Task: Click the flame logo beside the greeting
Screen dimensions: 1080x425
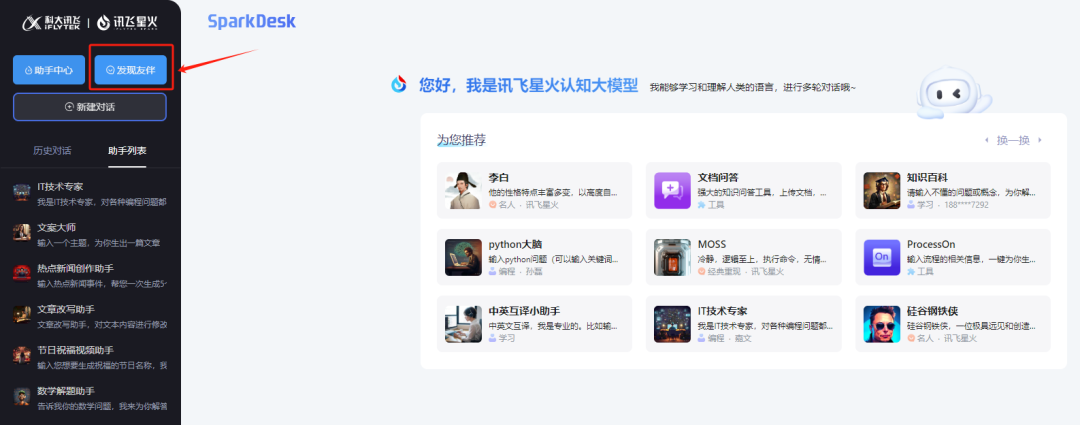Action: 399,85
